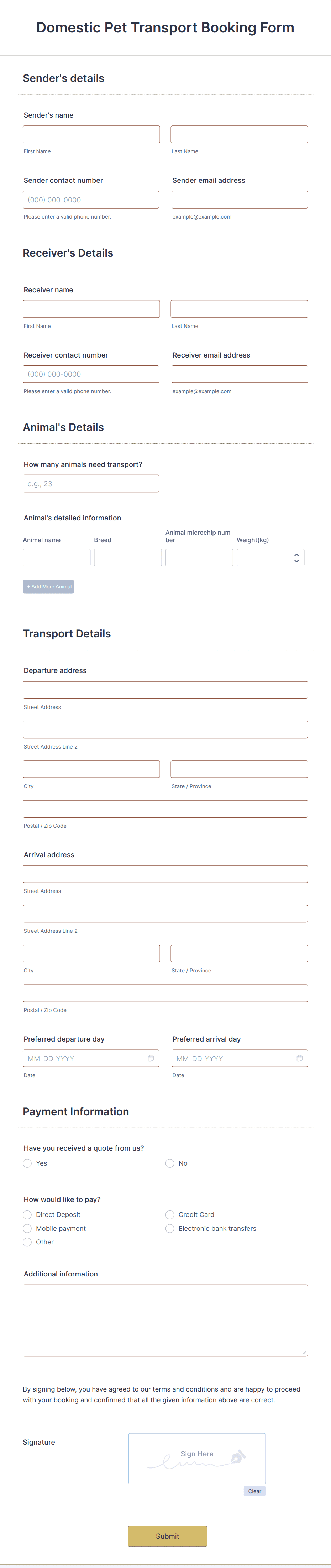The height and width of the screenshot is (1568, 331).
Task: Focus the sender's First Name field
Action: click(91, 134)
